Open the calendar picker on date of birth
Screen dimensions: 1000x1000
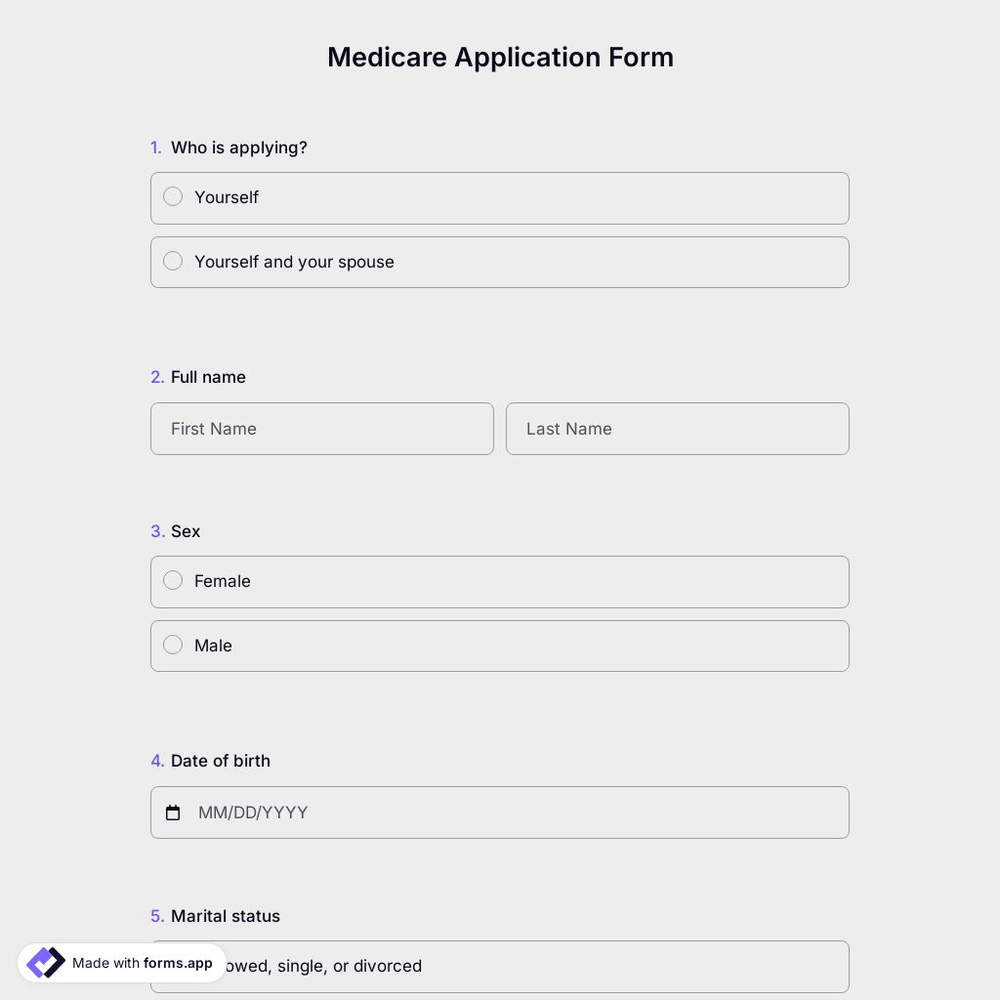(x=172, y=812)
